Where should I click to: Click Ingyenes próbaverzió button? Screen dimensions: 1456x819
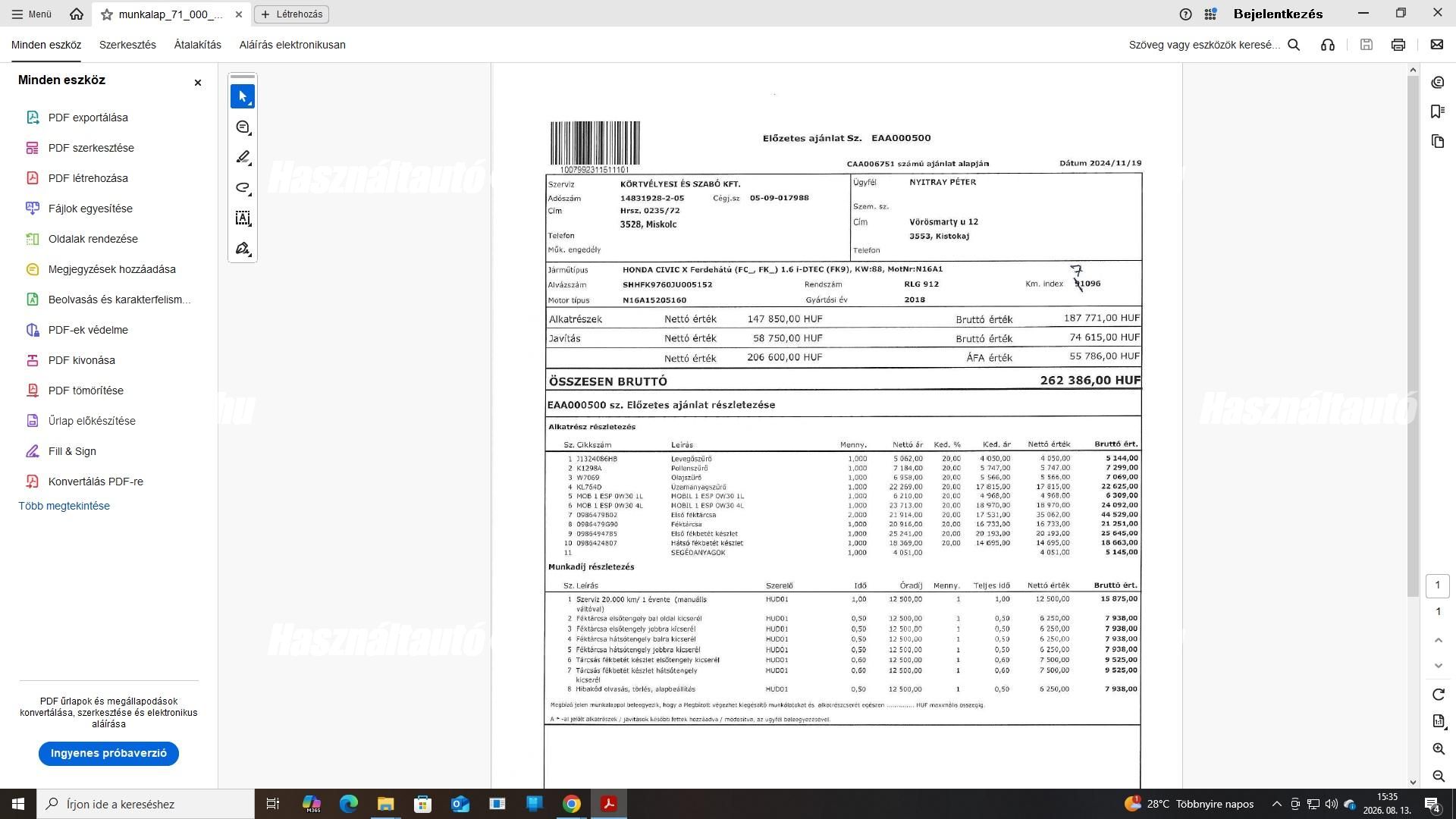tap(108, 753)
